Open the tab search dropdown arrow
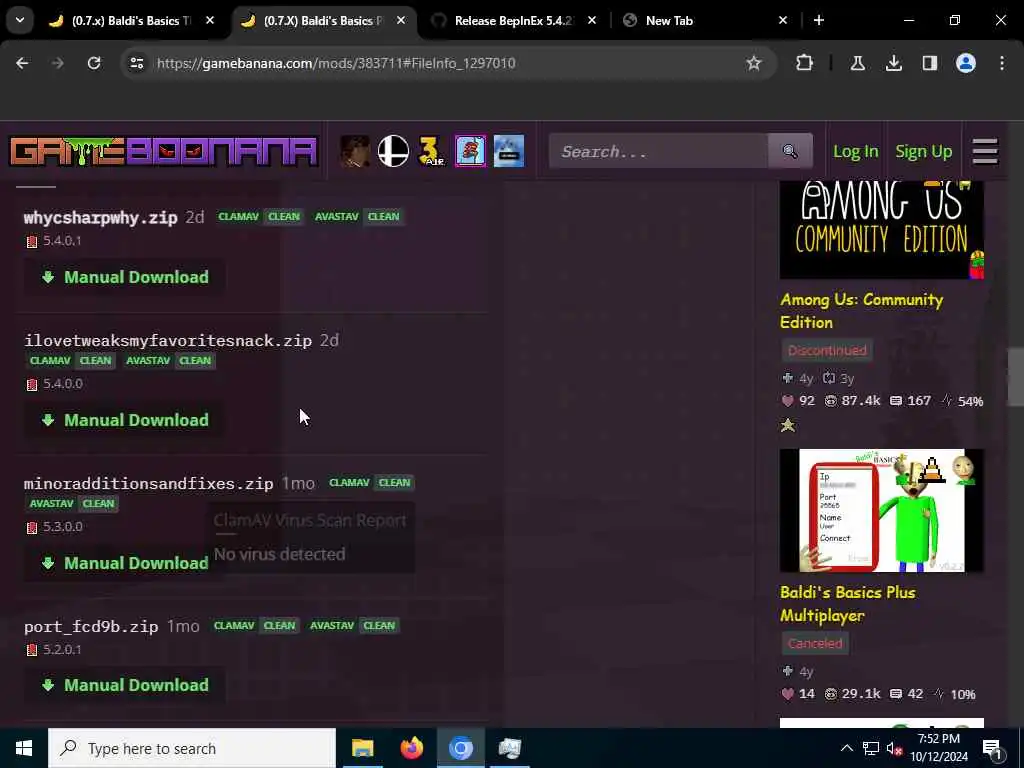 (20, 20)
